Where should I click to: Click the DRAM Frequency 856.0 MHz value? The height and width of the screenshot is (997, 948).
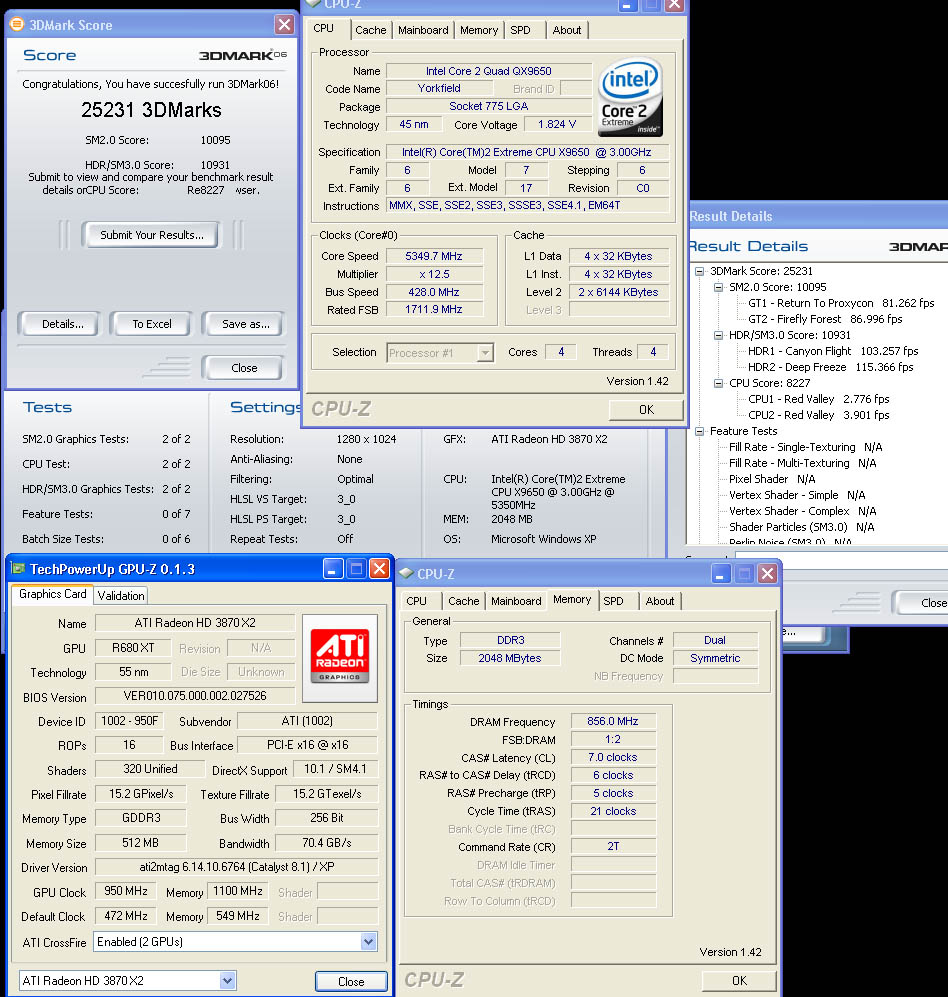point(613,721)
